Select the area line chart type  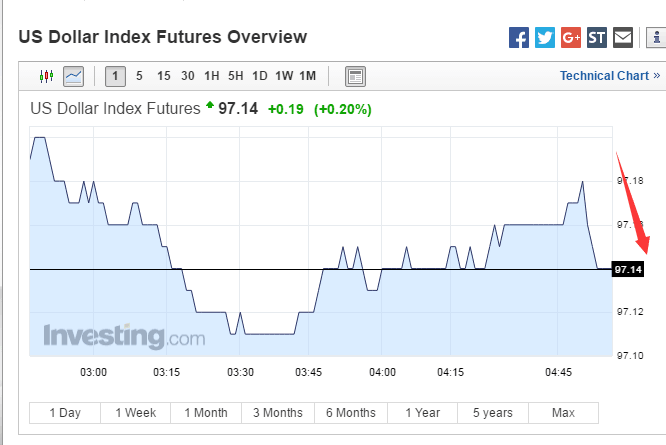[x=73, y=76]
